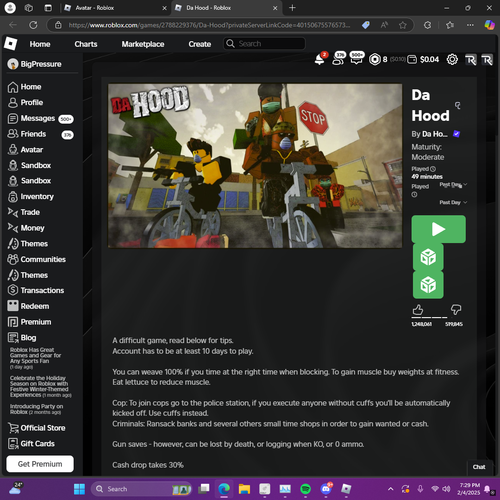
Task: Click the taskbar Search box
Action: point(142,489)
